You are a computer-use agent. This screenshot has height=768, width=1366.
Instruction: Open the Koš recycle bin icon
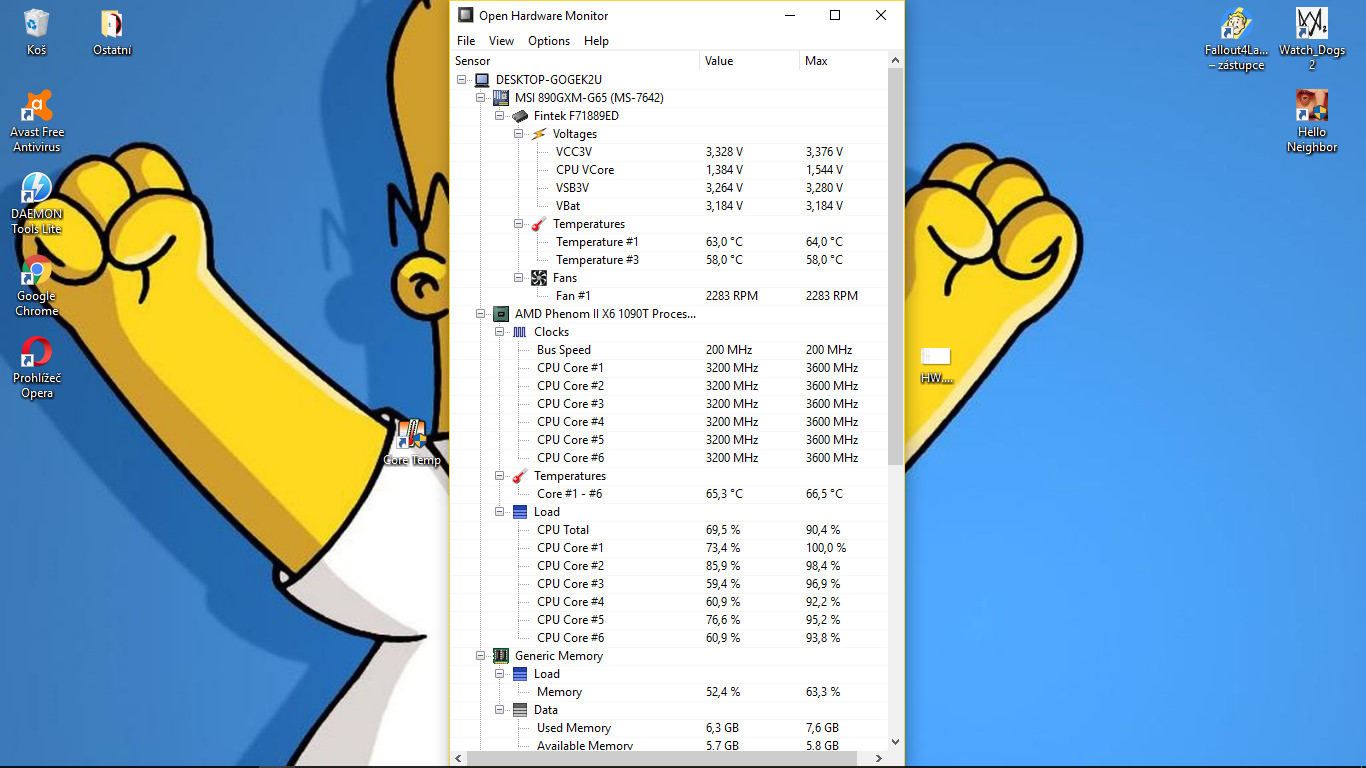coord(37,25)
